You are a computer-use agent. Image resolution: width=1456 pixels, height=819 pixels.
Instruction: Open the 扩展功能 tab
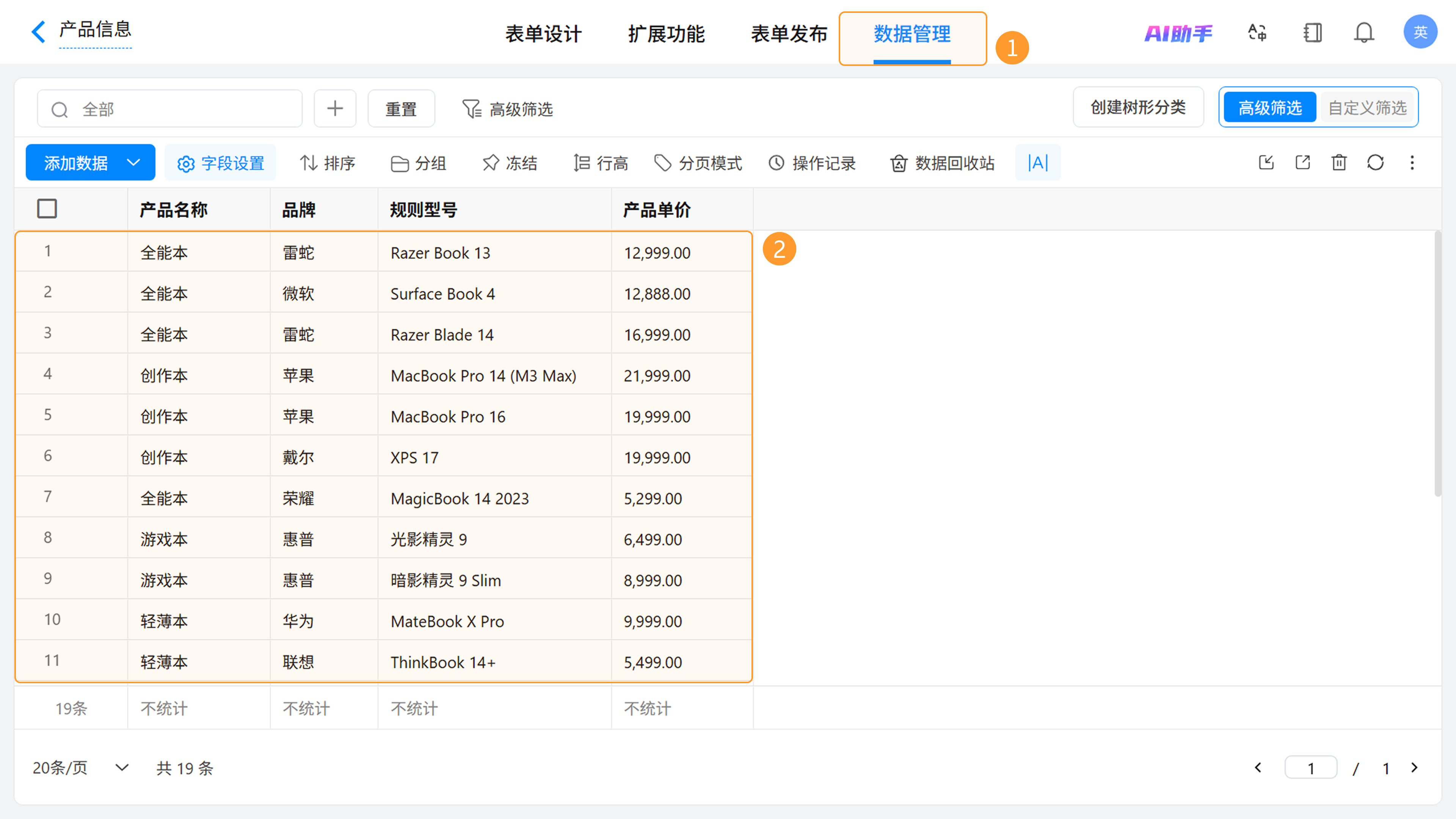666,34
